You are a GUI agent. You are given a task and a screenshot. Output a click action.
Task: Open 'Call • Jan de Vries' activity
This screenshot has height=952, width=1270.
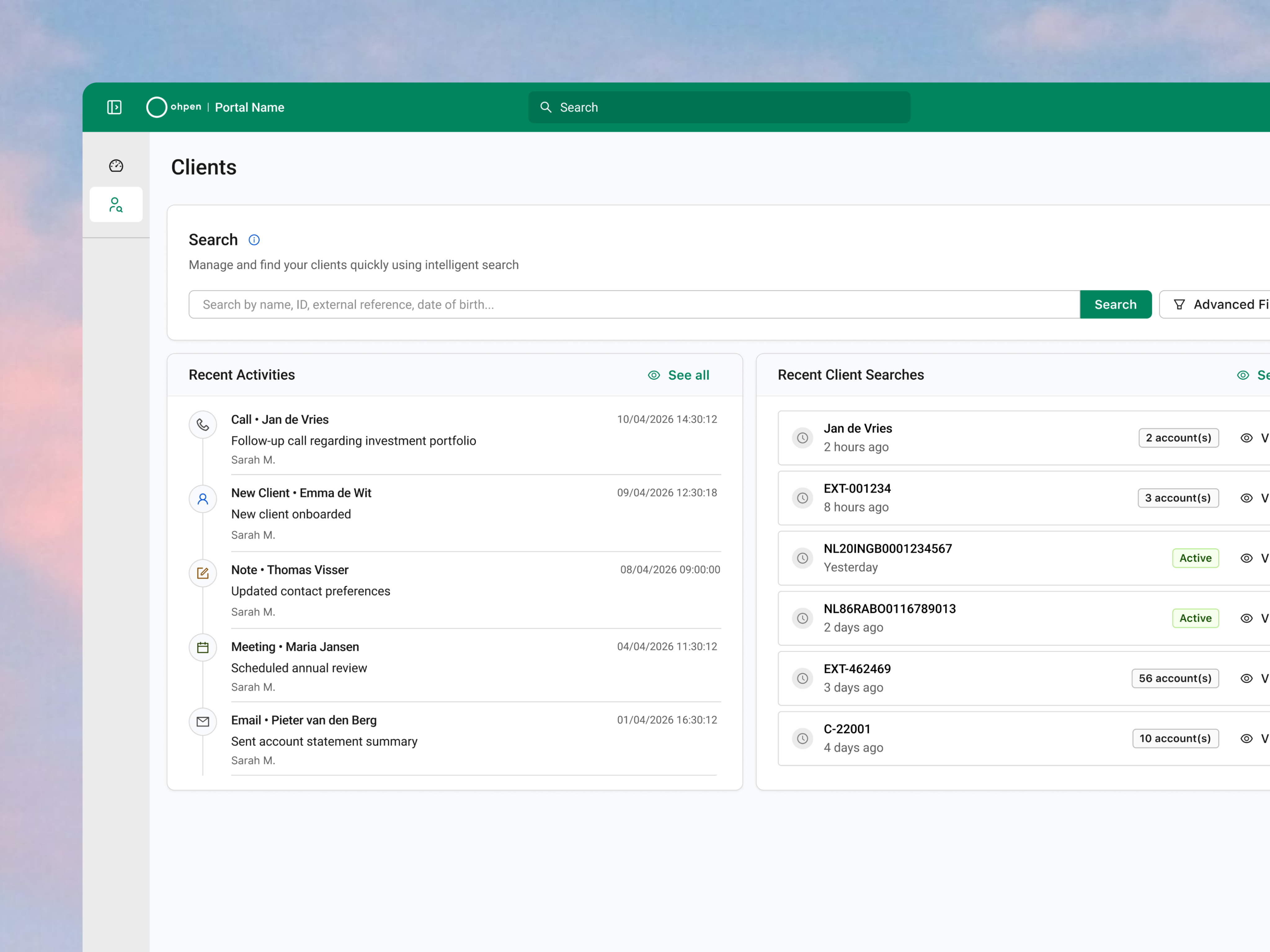click(280, 420)
